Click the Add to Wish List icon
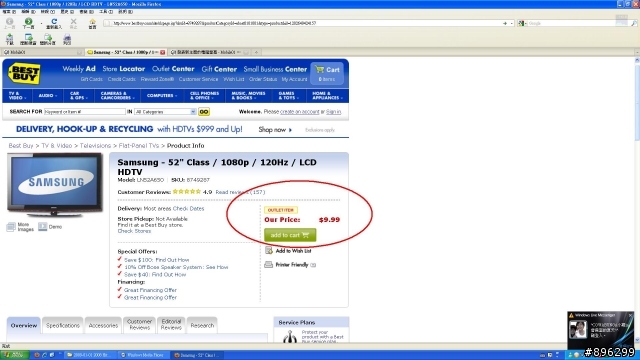This screenshot has height=360, width=640. [269, 251]
